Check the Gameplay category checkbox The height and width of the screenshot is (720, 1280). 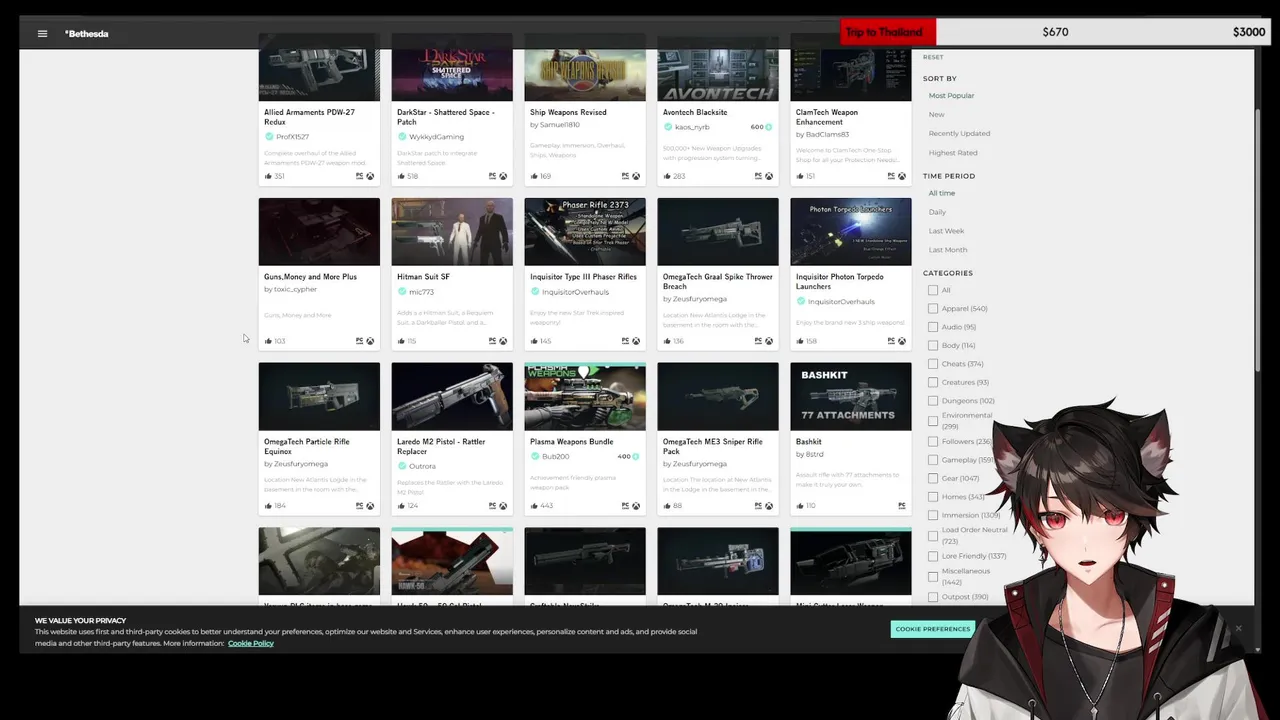pyautogui.click(x=933, y=460)
